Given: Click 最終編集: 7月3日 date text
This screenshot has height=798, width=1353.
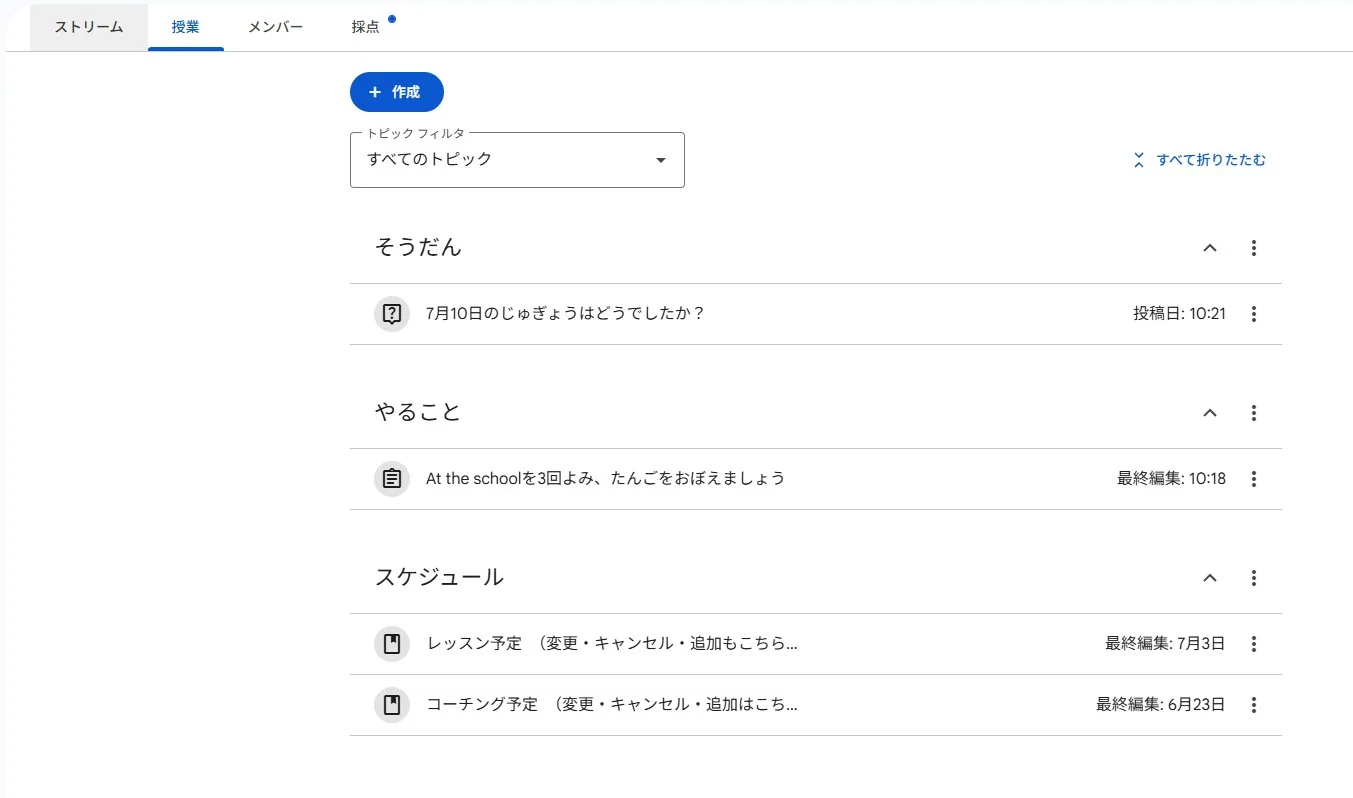Looking at the screenshot, I should pyautogui.click(x=1165, y=644).
